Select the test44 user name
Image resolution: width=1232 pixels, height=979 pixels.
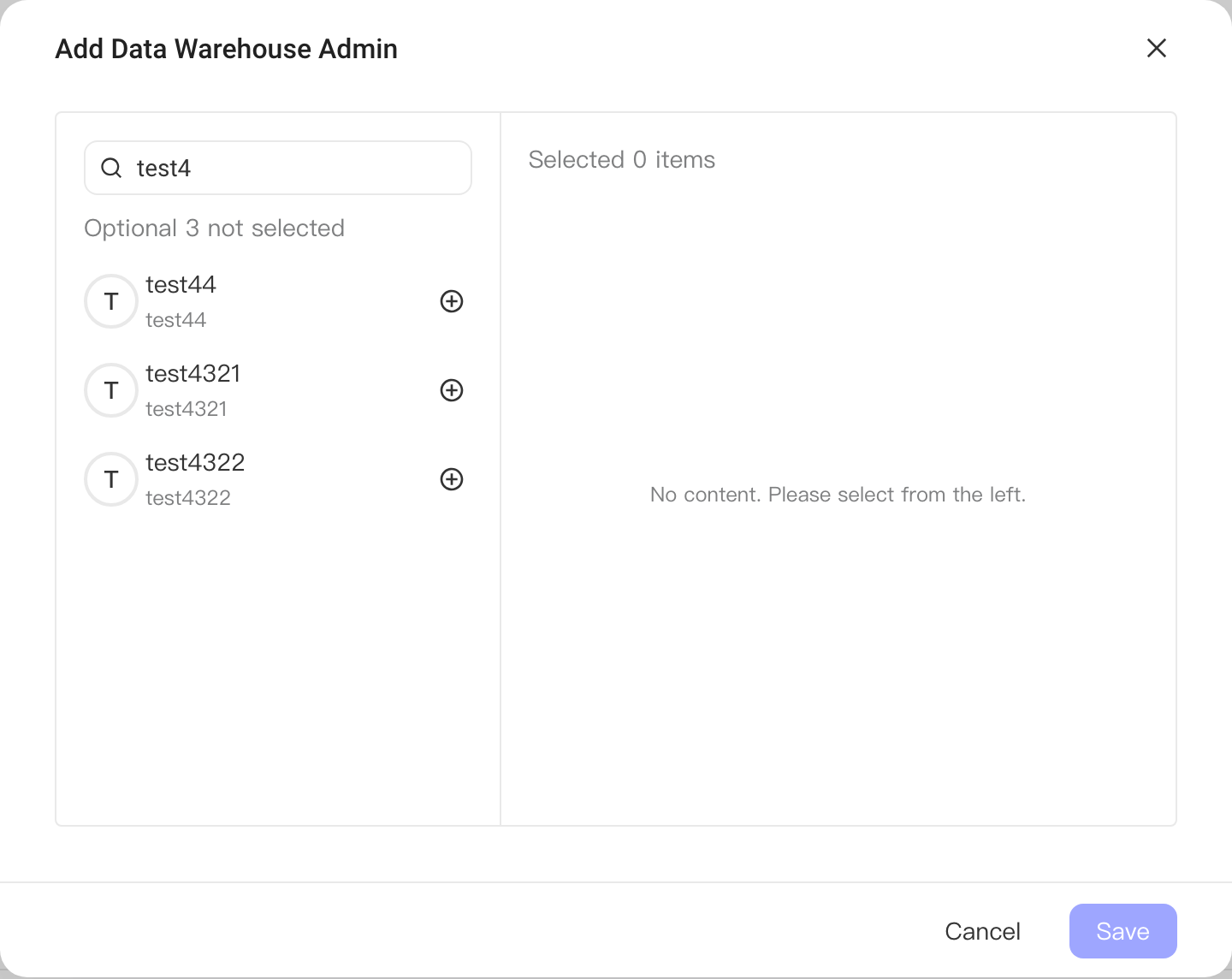[181, 284]
